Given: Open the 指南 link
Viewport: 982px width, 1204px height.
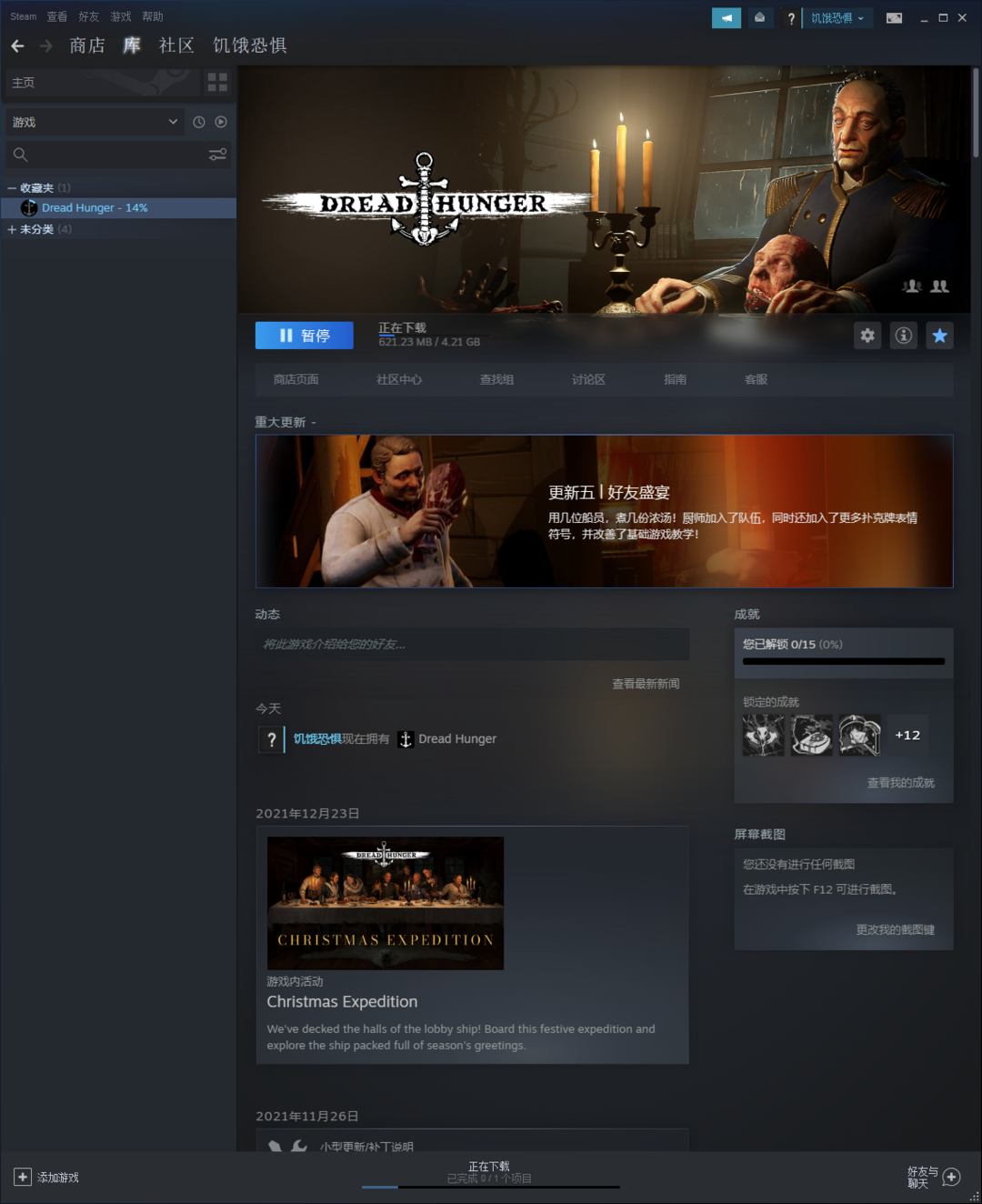Looking at the screenshot, I should click(x=675, y=379).
